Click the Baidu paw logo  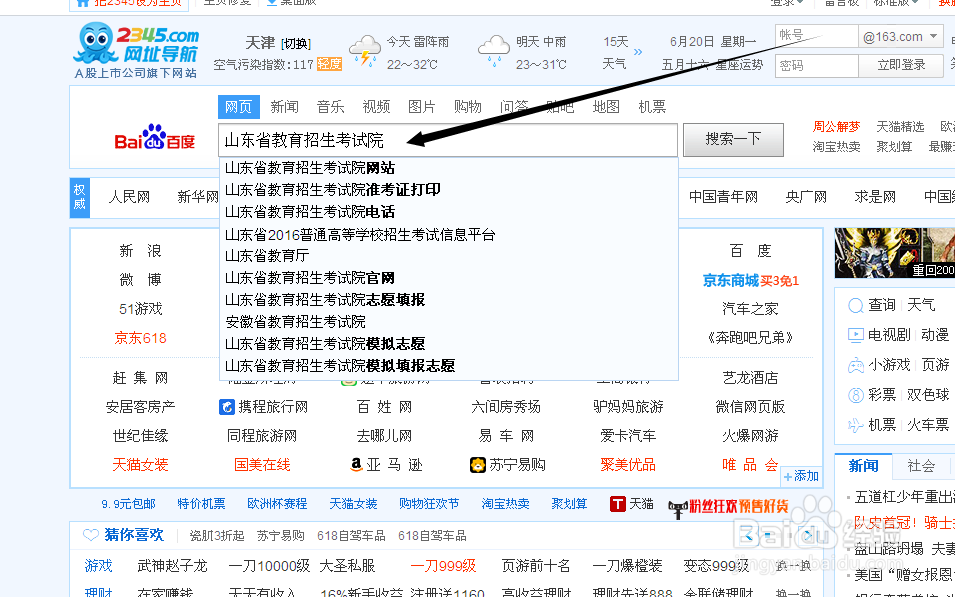[155, 138]
